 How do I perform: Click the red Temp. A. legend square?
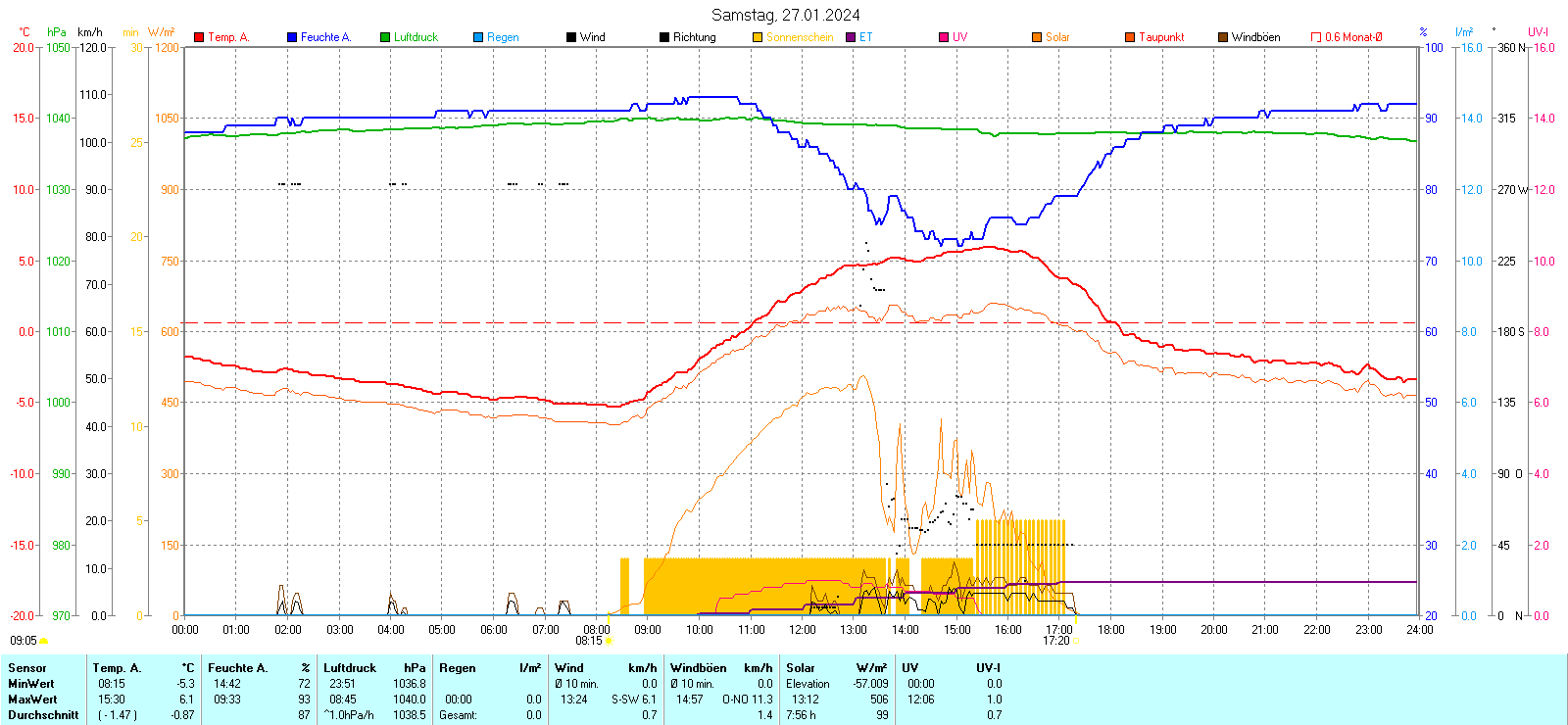point(199,37)
